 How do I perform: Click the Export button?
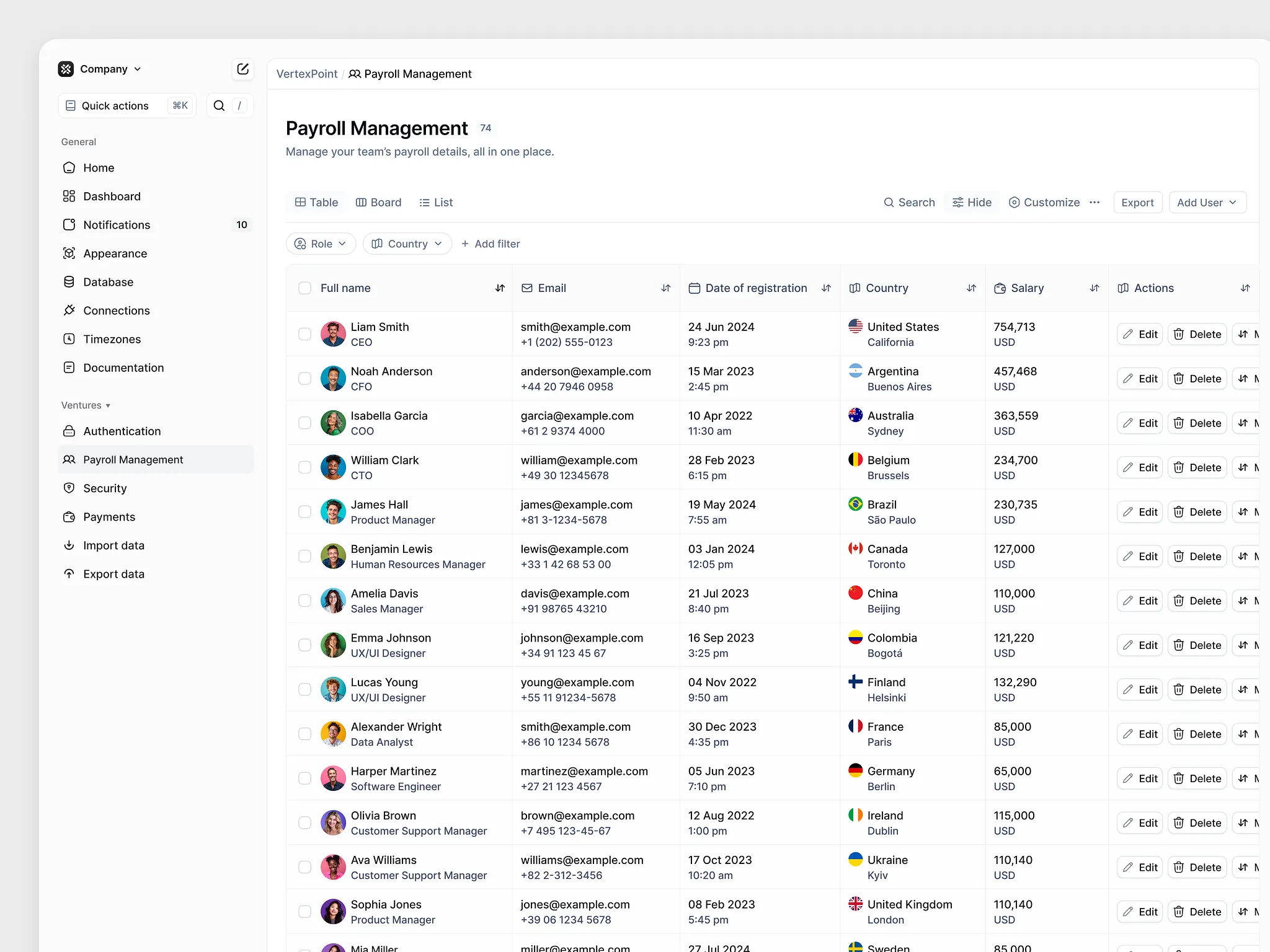[x=1137, y=203]
